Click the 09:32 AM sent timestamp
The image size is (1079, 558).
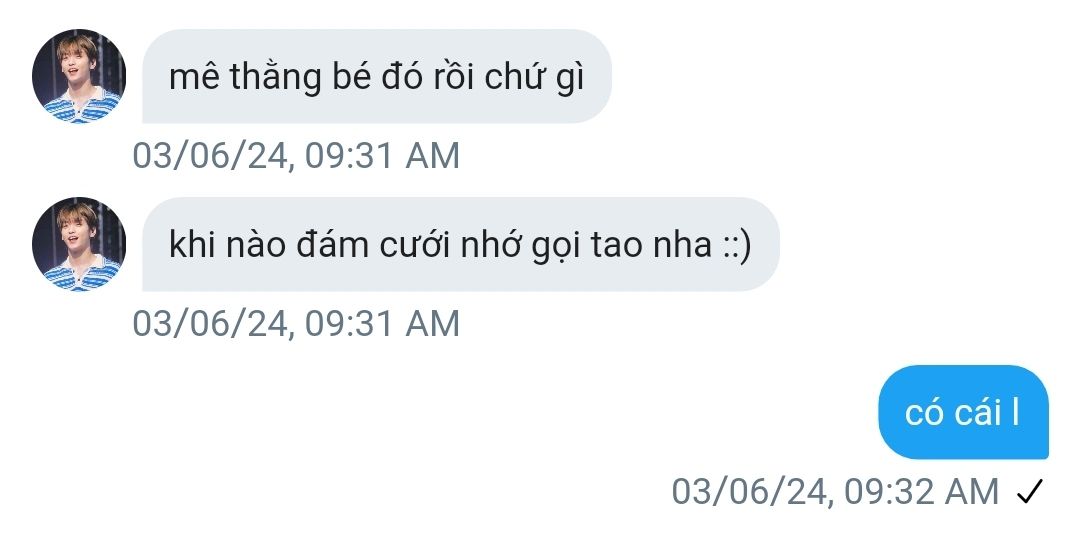pyautogui.click(x=835, y=492)
